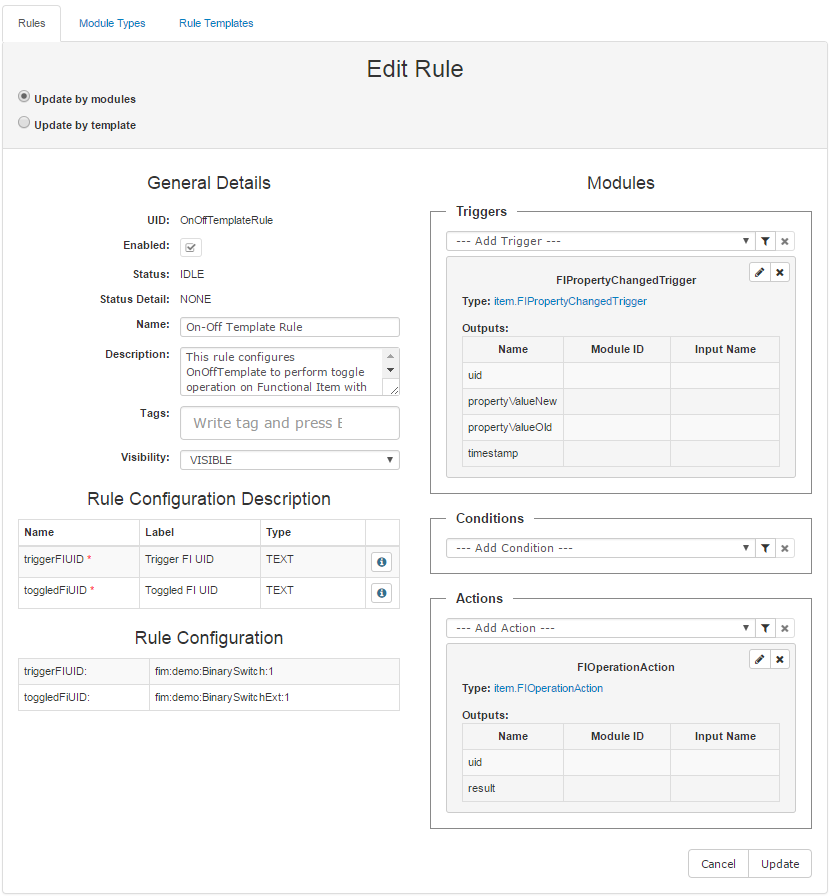Switch to the Rule Templates tab
Screen dimensions: 832x896
pos(216,22)
